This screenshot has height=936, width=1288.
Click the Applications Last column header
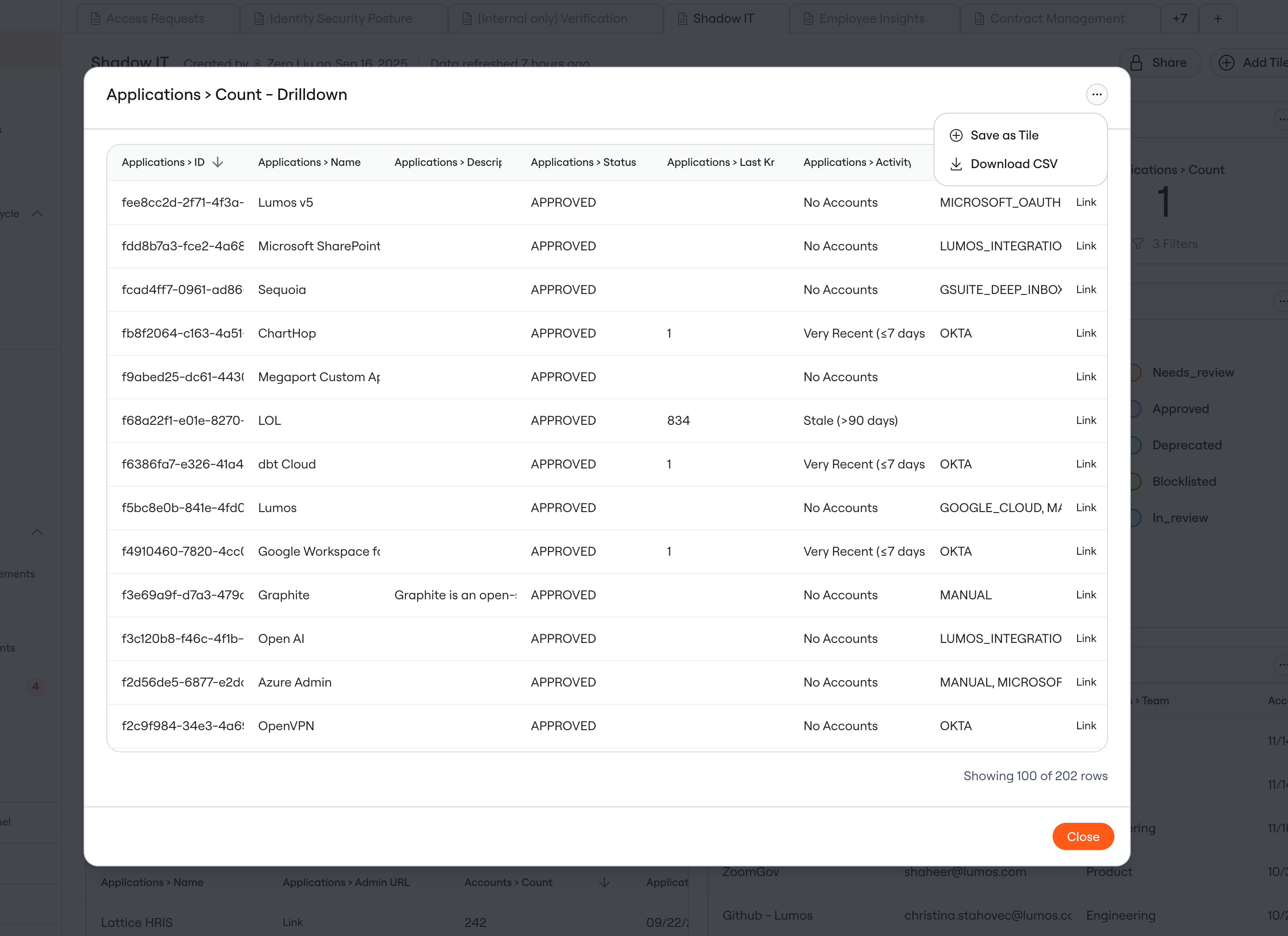point(720,162)
